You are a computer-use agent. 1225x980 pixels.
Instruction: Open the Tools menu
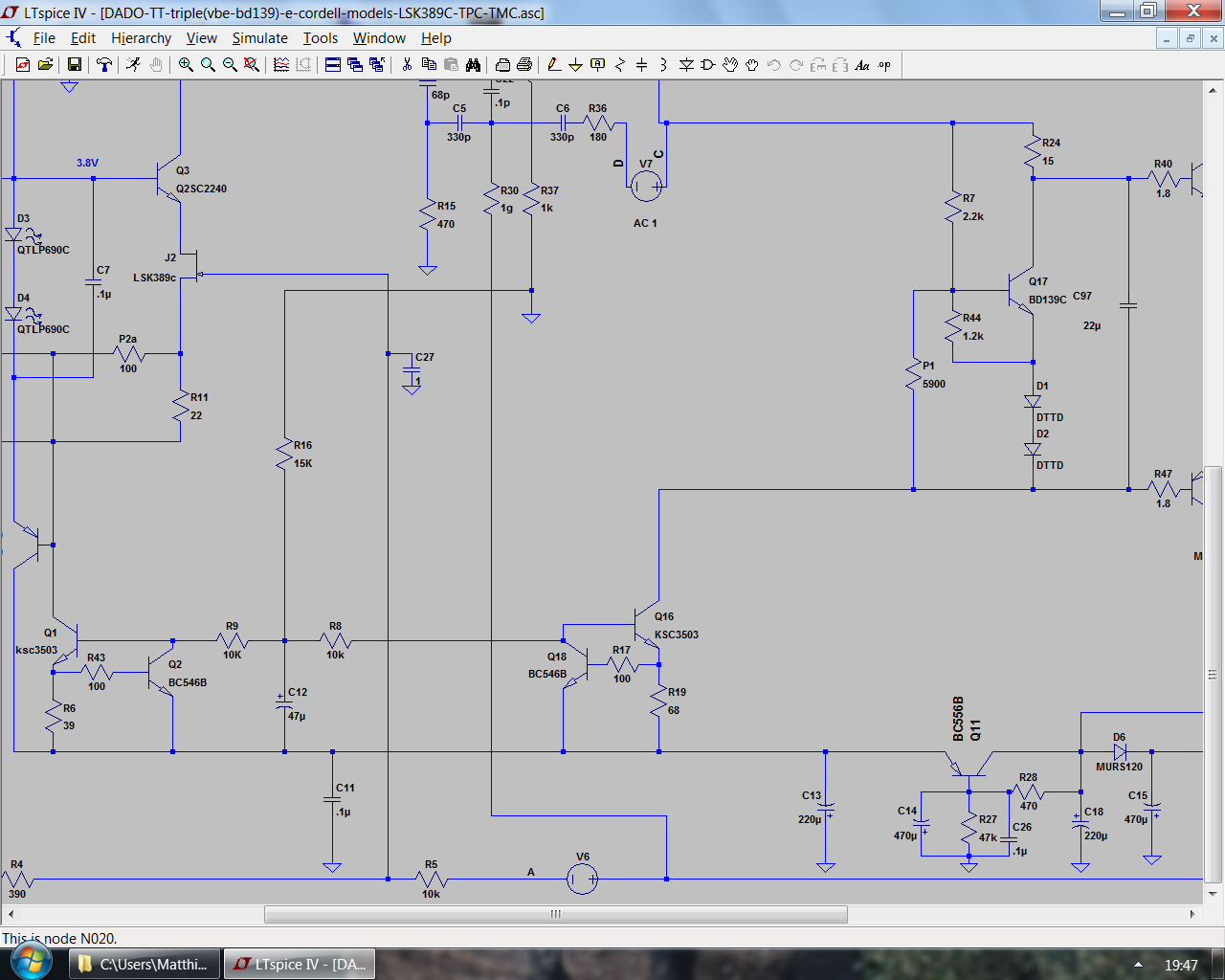pos(321,38)
